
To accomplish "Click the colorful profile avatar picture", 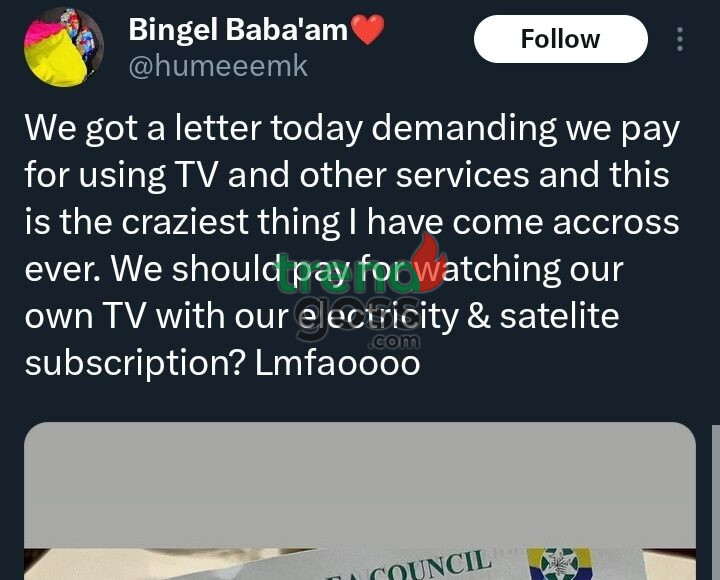I will 64,47.
